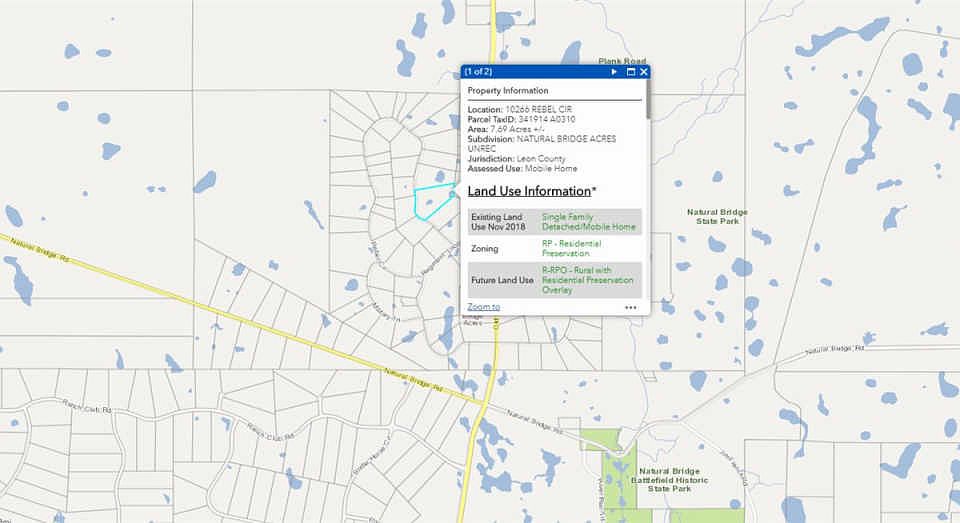
Task: Click the Parcel TaxID value 341914 A0310
Action: pos(546,119)
